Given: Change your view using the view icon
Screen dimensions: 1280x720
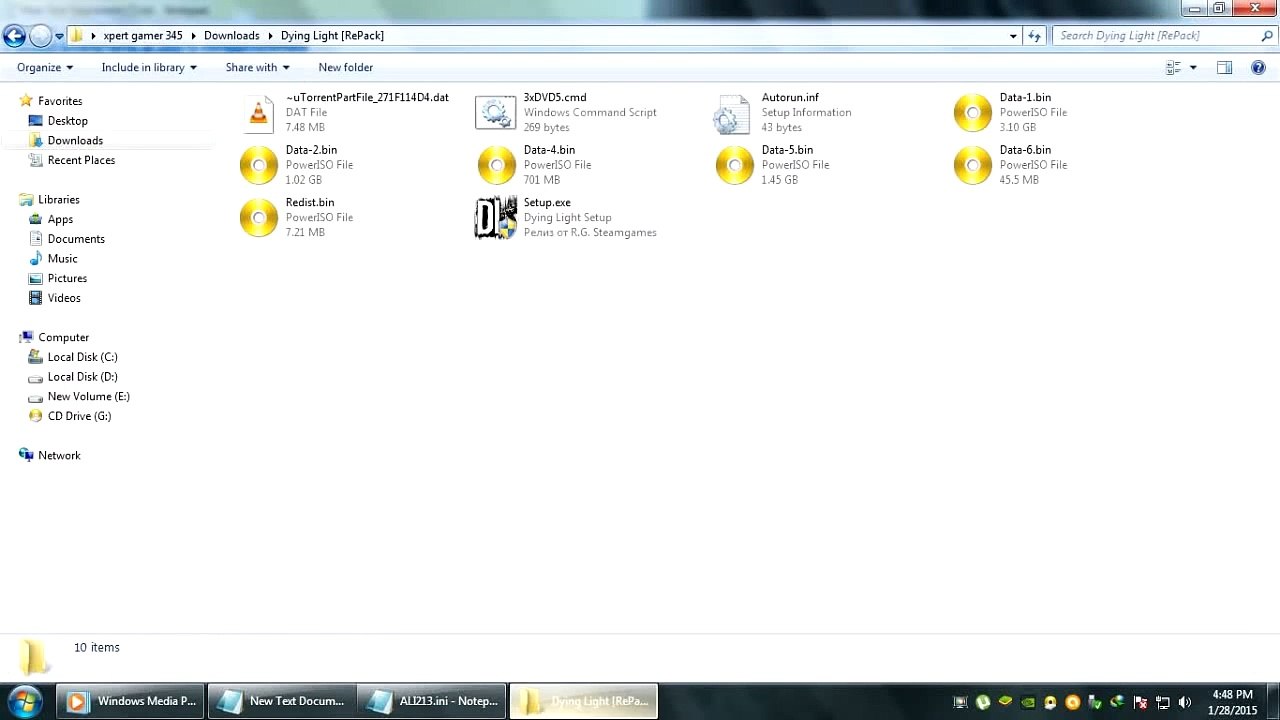Looking at the screenshot, I should pyautogui.click(x=1174, y=67).
